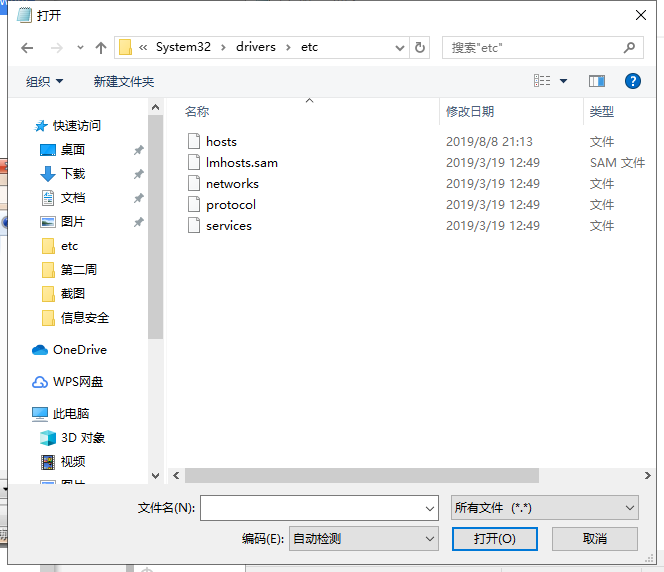Click the networks file icon
Screen dimensions: 664x572
click(x=194, y=183)
